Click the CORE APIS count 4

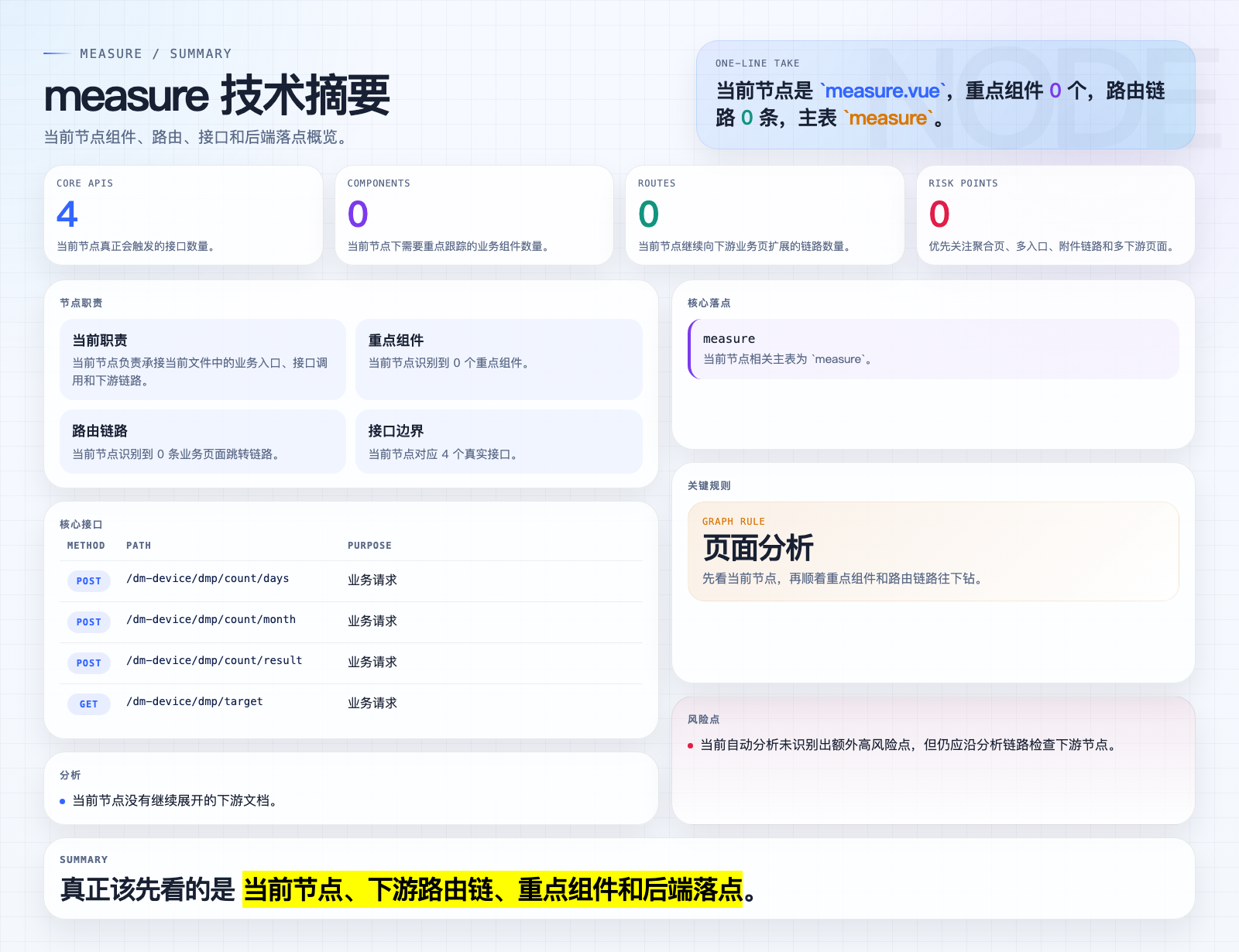coord(67,214)
